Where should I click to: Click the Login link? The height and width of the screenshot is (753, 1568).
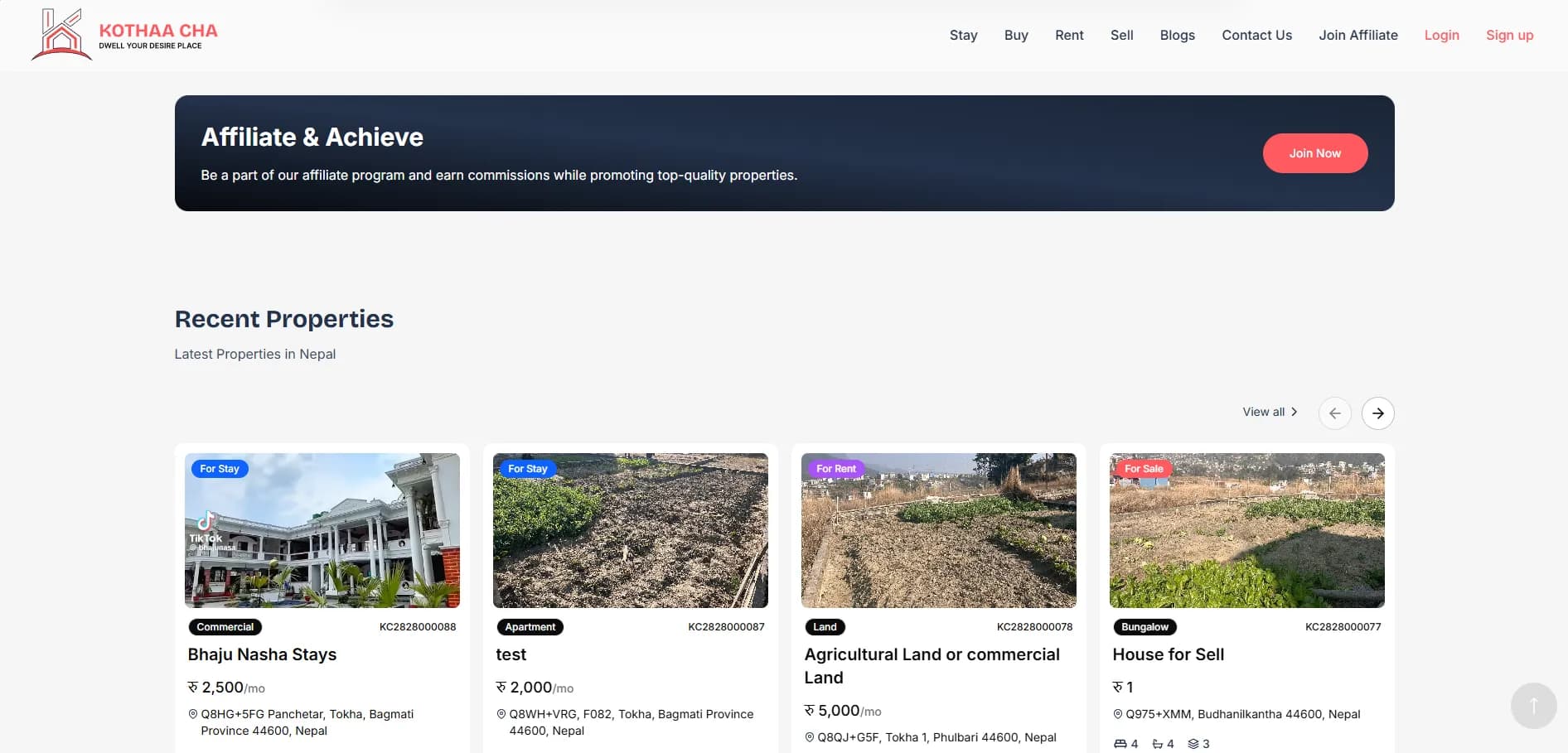[1441, 35]
